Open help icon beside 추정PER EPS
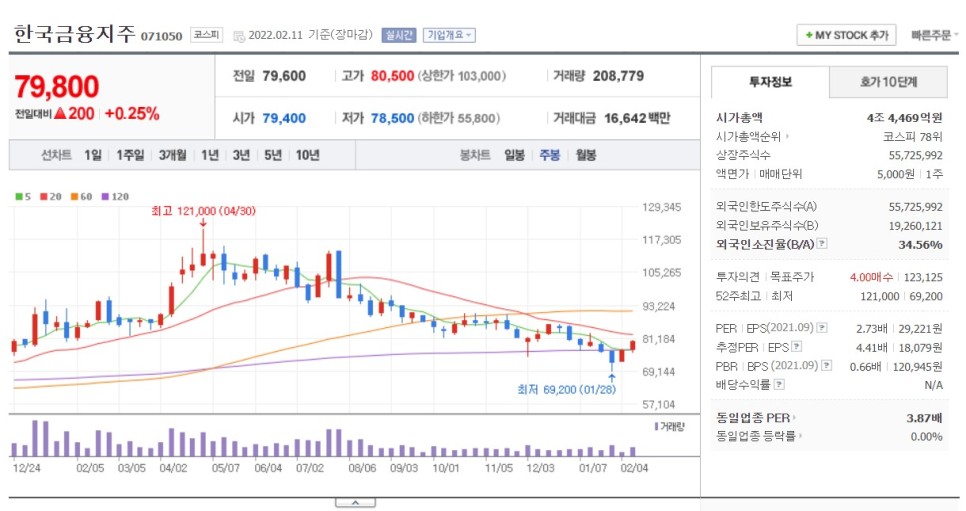Image resolution: width=966 pixels, height=511 pixels. [x=797, y=347]
